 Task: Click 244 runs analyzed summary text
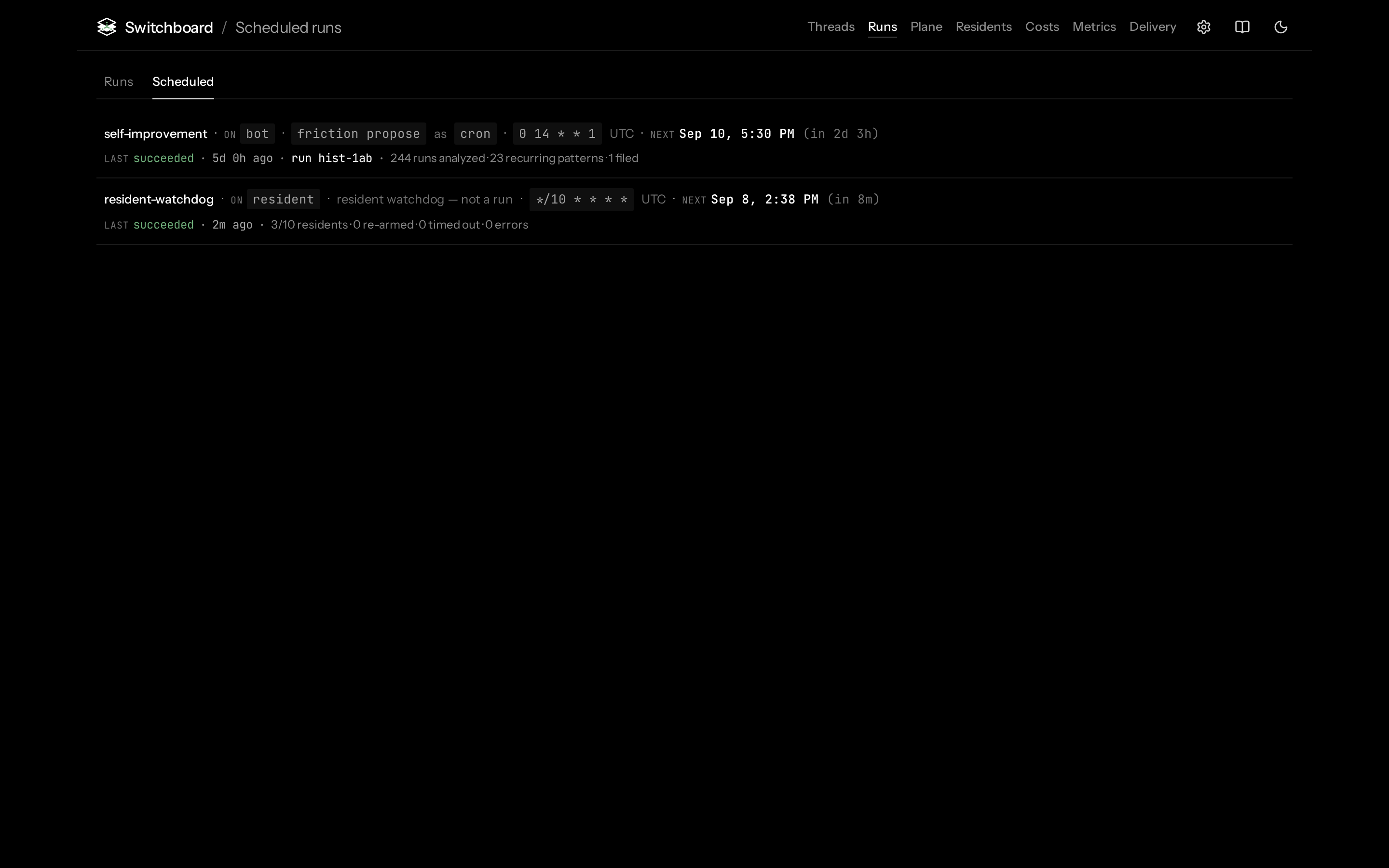(437, 158)
